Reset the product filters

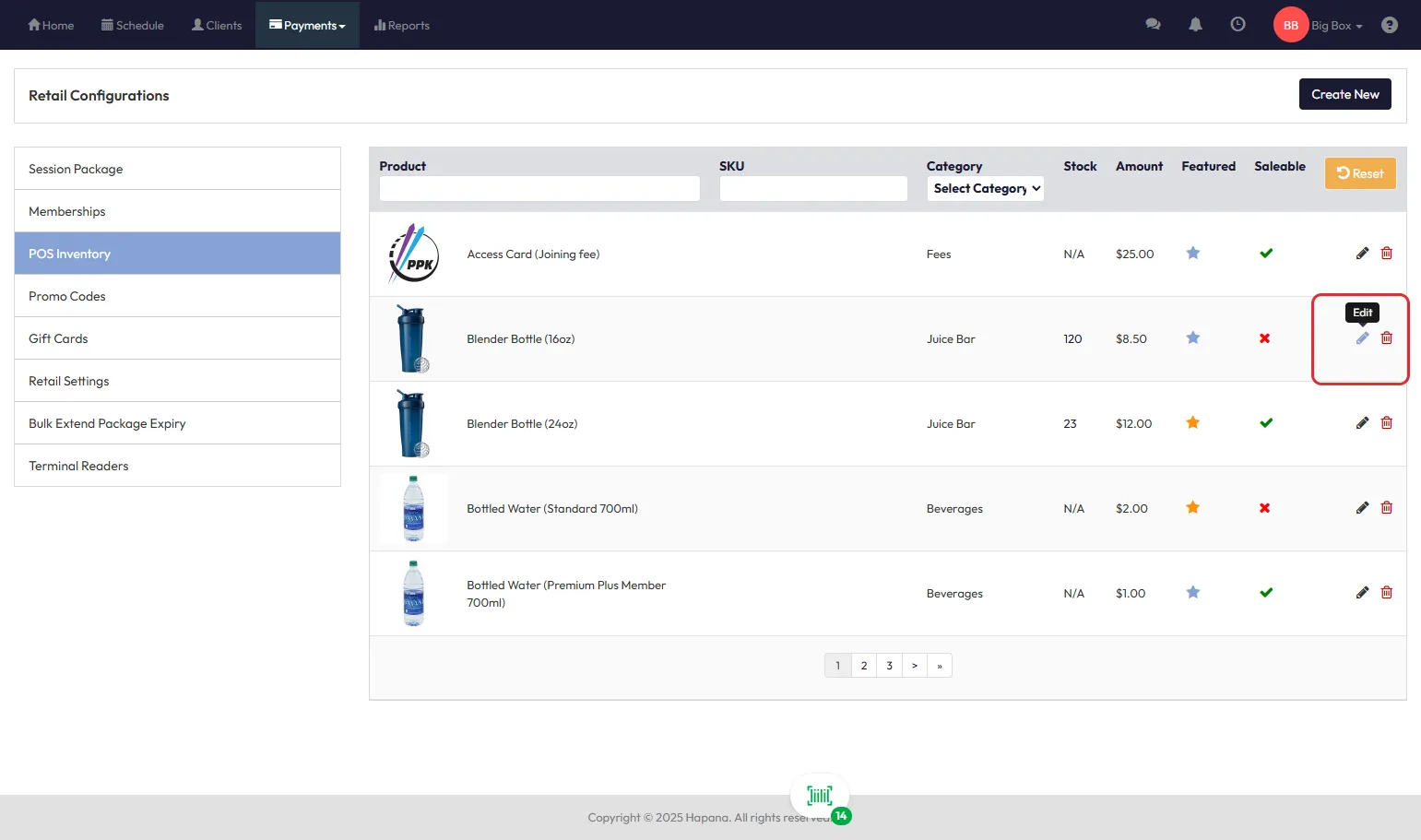pyautogui.click(x=1359, y=173)
